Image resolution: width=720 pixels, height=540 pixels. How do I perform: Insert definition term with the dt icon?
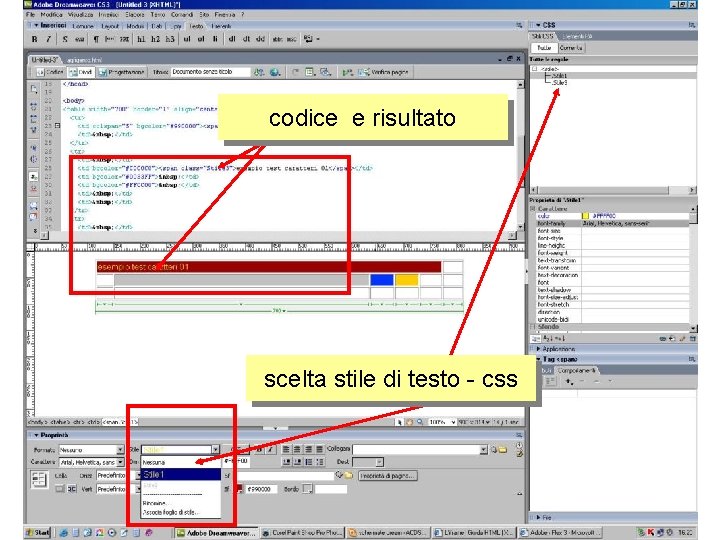(x=246, y=39)
